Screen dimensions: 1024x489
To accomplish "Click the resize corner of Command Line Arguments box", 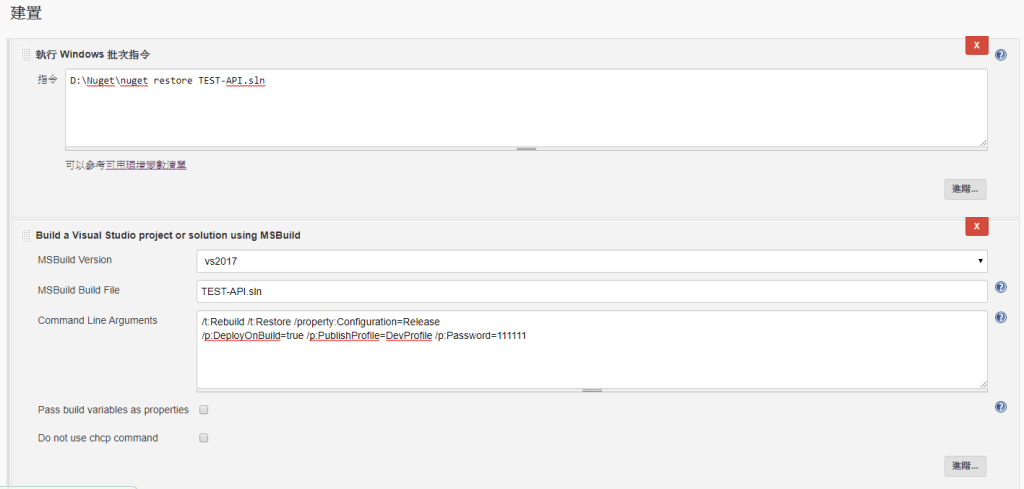I will tap(983, 383).
